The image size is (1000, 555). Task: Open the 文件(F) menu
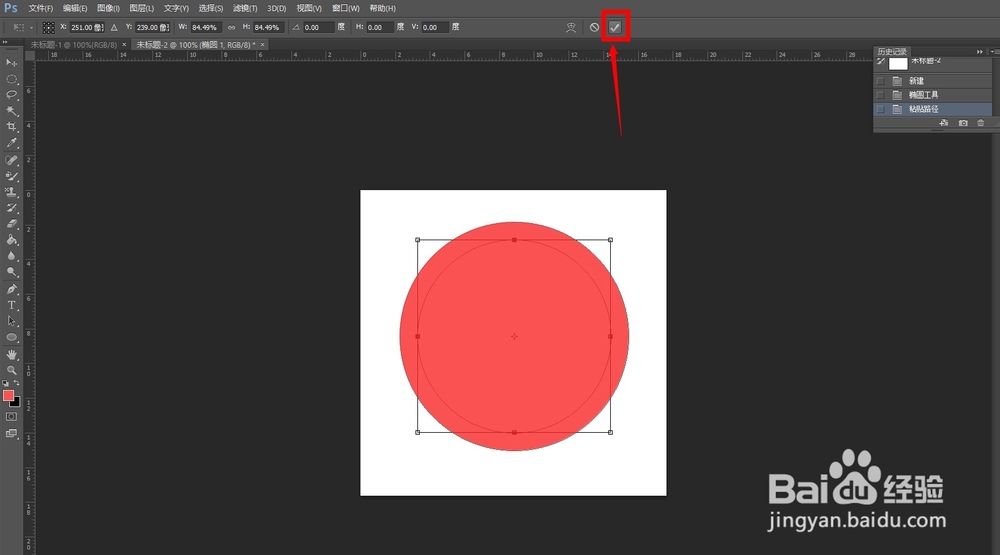coord(41,8)
